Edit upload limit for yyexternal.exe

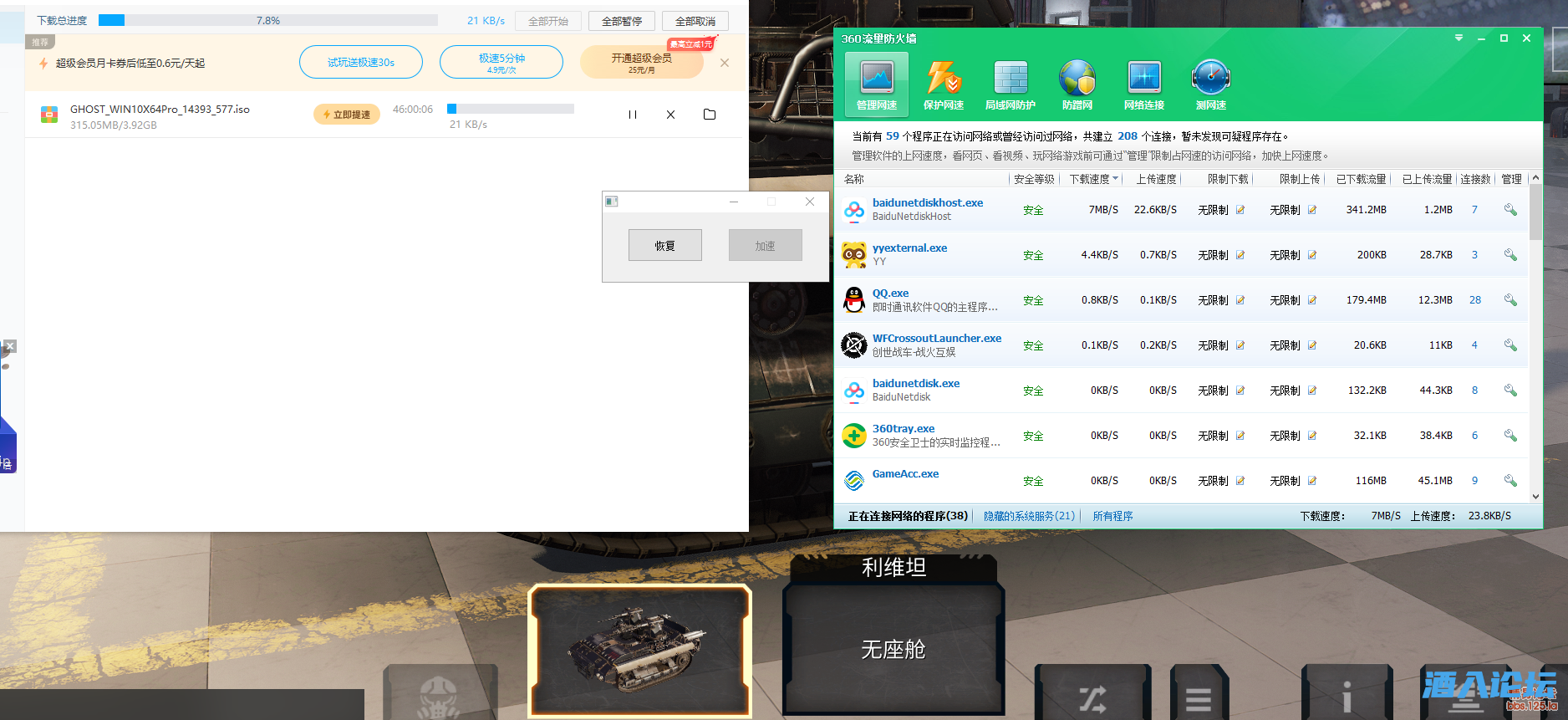[x=1312, y=255]
